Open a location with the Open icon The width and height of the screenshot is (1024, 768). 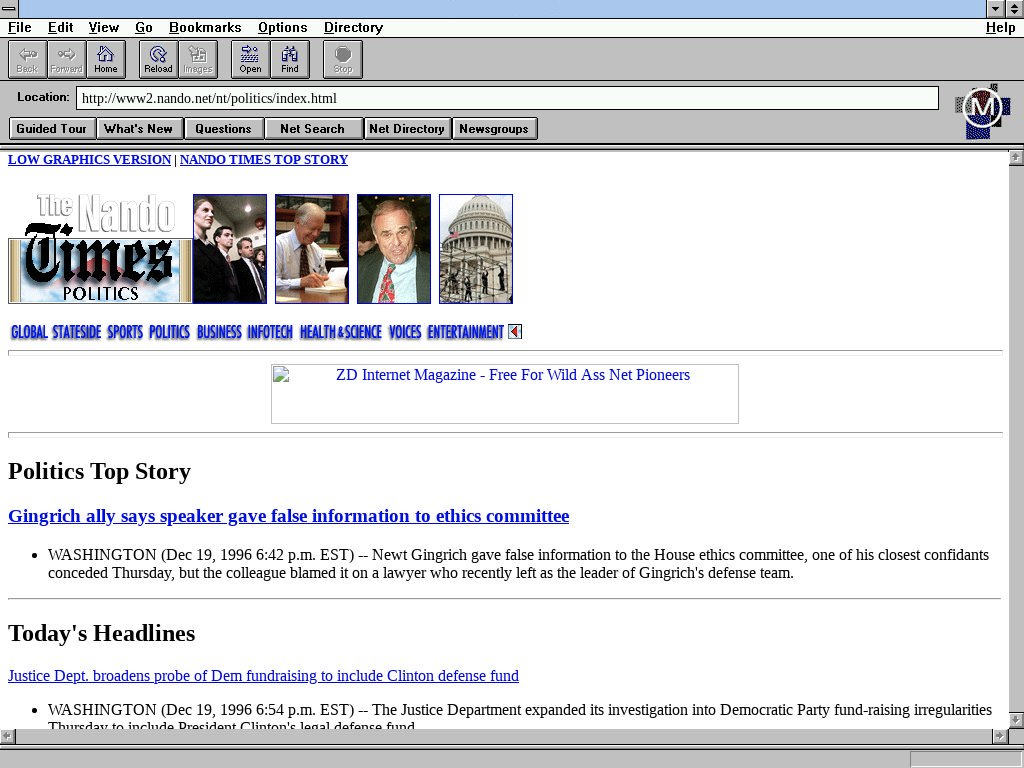click(250, 59)
